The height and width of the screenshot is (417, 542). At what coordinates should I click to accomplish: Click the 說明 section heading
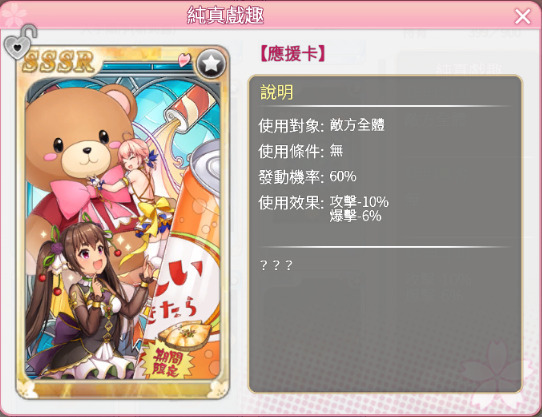click(277, 92)
